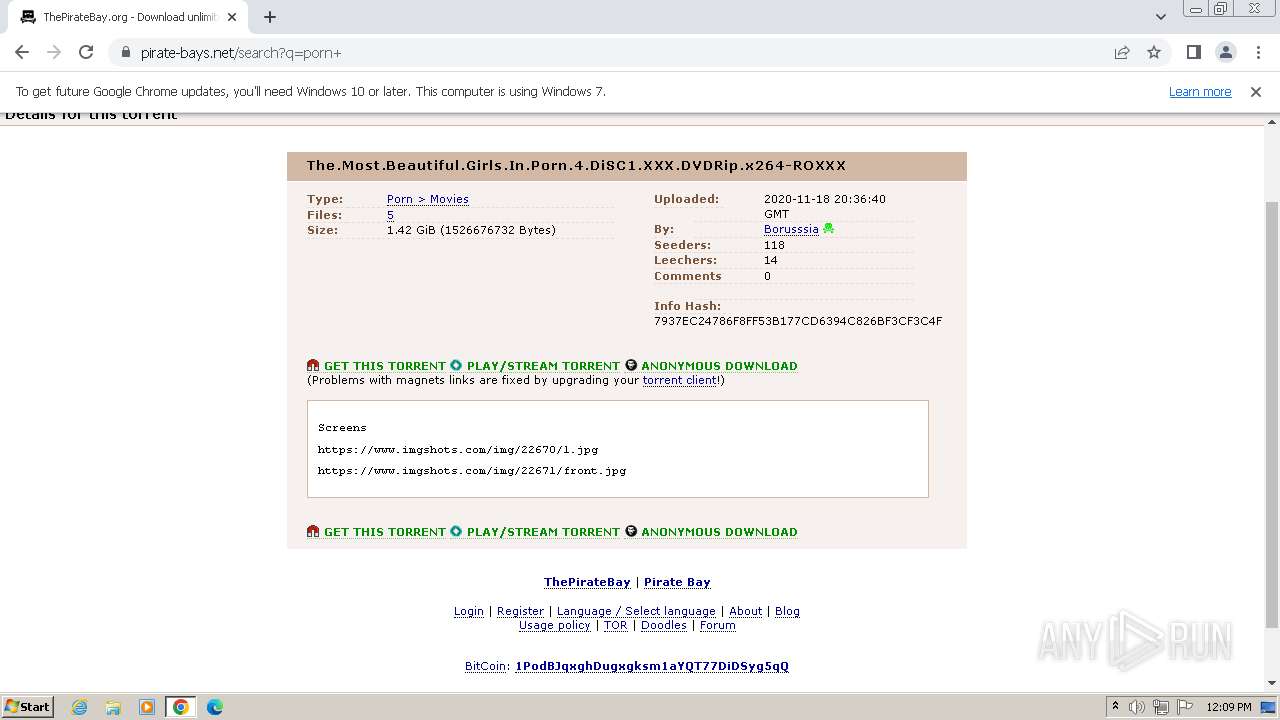Screen dimensions: 1280x720
Task: Share this page icon in address bar
Action: pos(1122,52)
